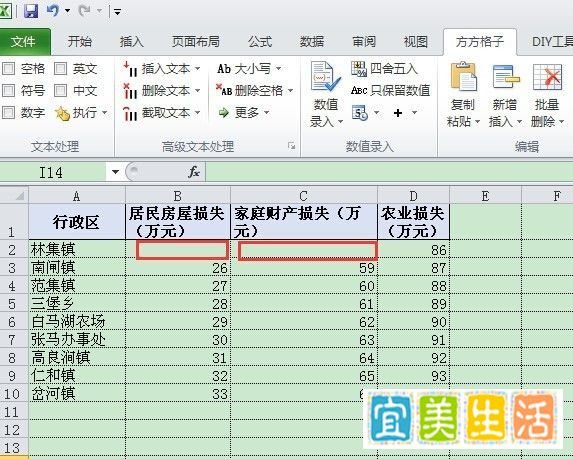573x459 pixels.
Task: Switch to the 公式 tab
Action: [260, 42]
